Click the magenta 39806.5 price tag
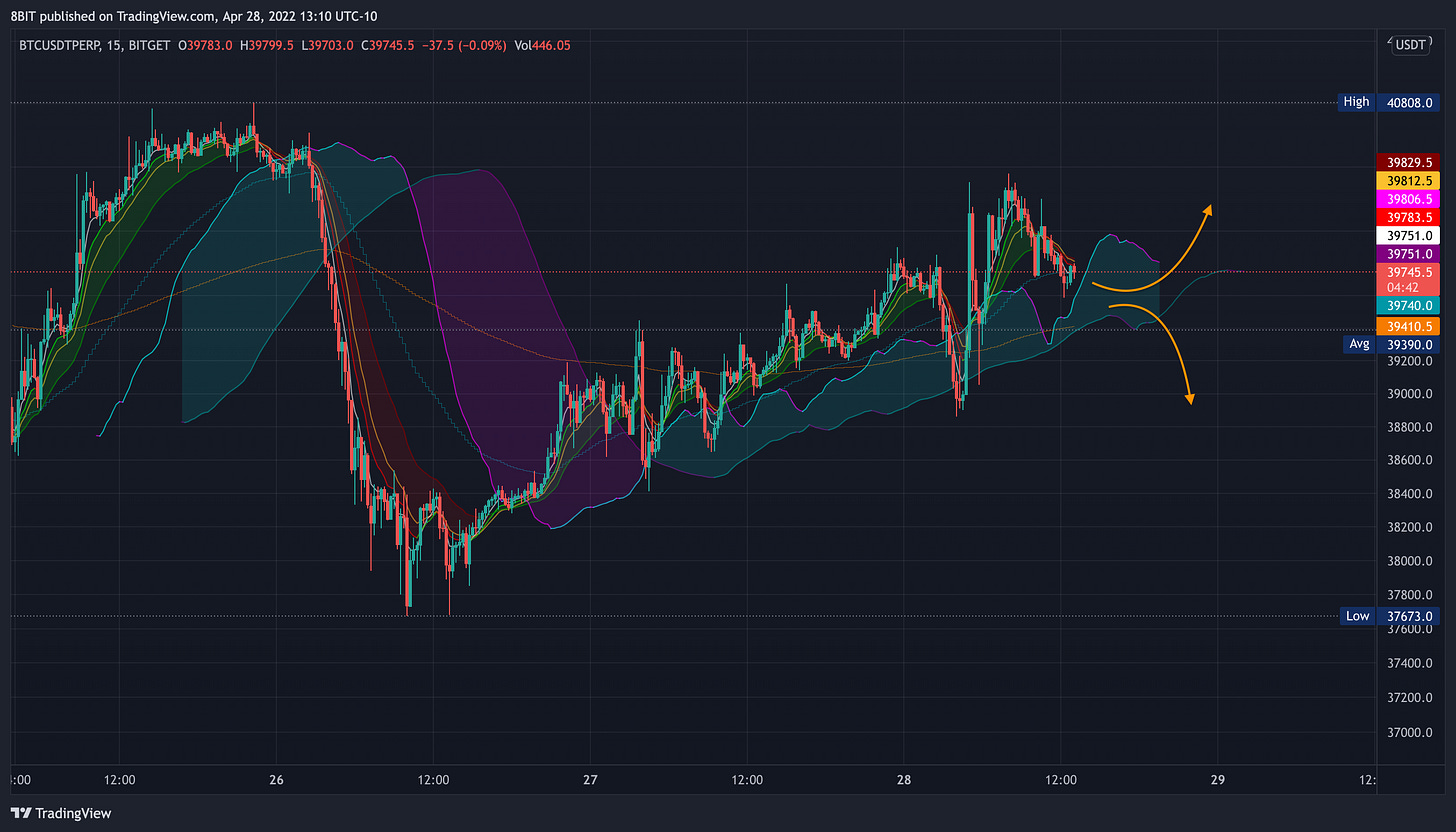Screen dimensions: 1456x832 pyautogui.click(x=1407, y=199)
